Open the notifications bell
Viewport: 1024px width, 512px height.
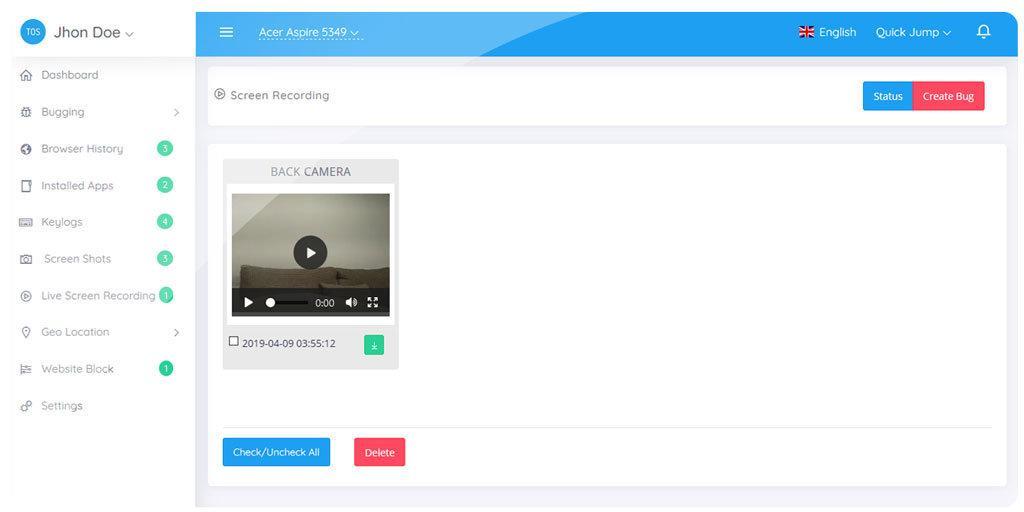tap(983, 32)
